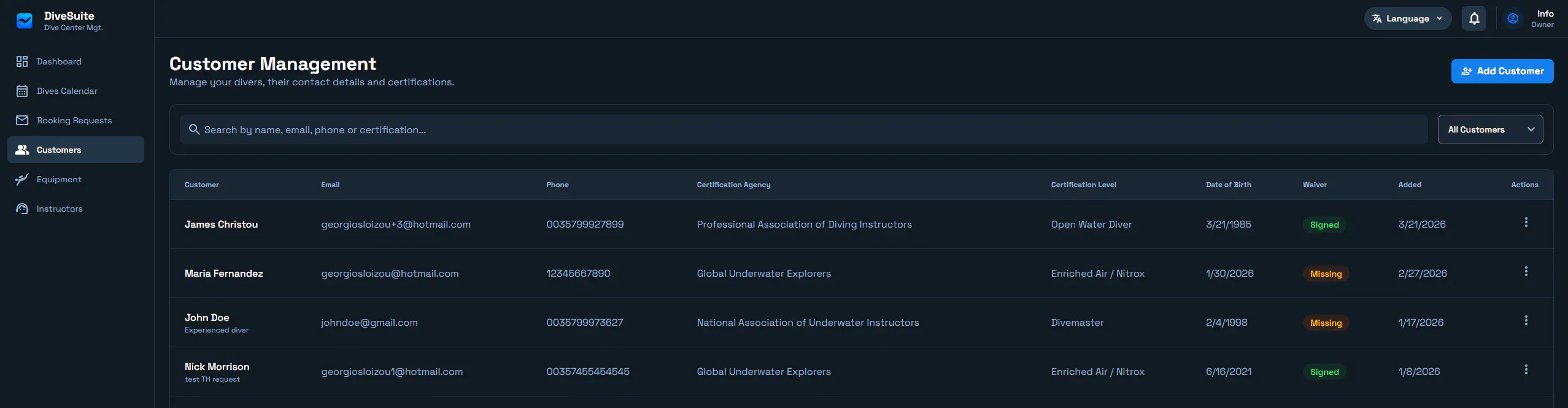Image resolution: width=1568 pixels, height=408 pixels.
Task: Open actions menu for Nick Morrison
Action: [1526, 369]
